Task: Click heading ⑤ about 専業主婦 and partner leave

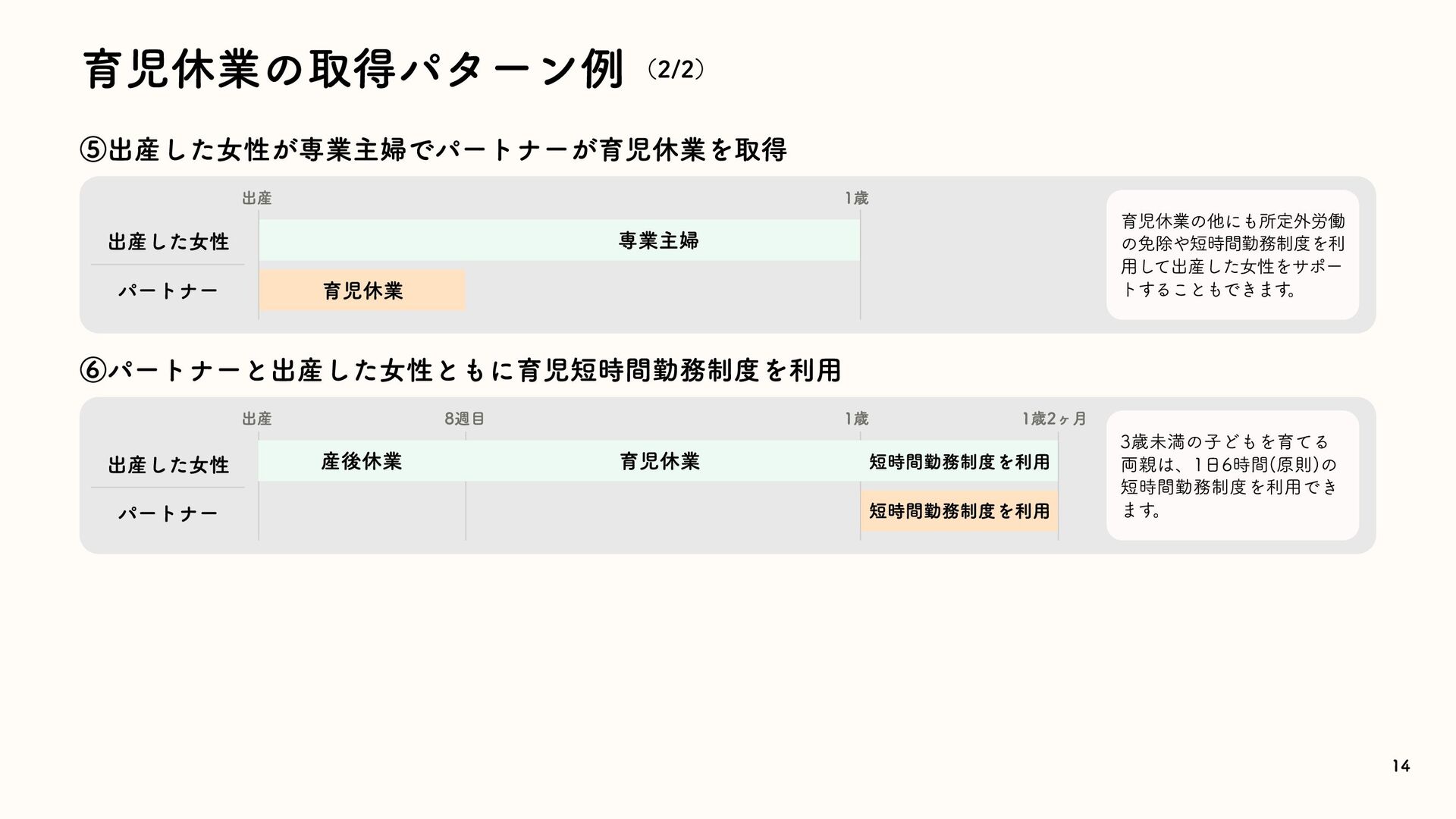Action: (x=434, y=150)
